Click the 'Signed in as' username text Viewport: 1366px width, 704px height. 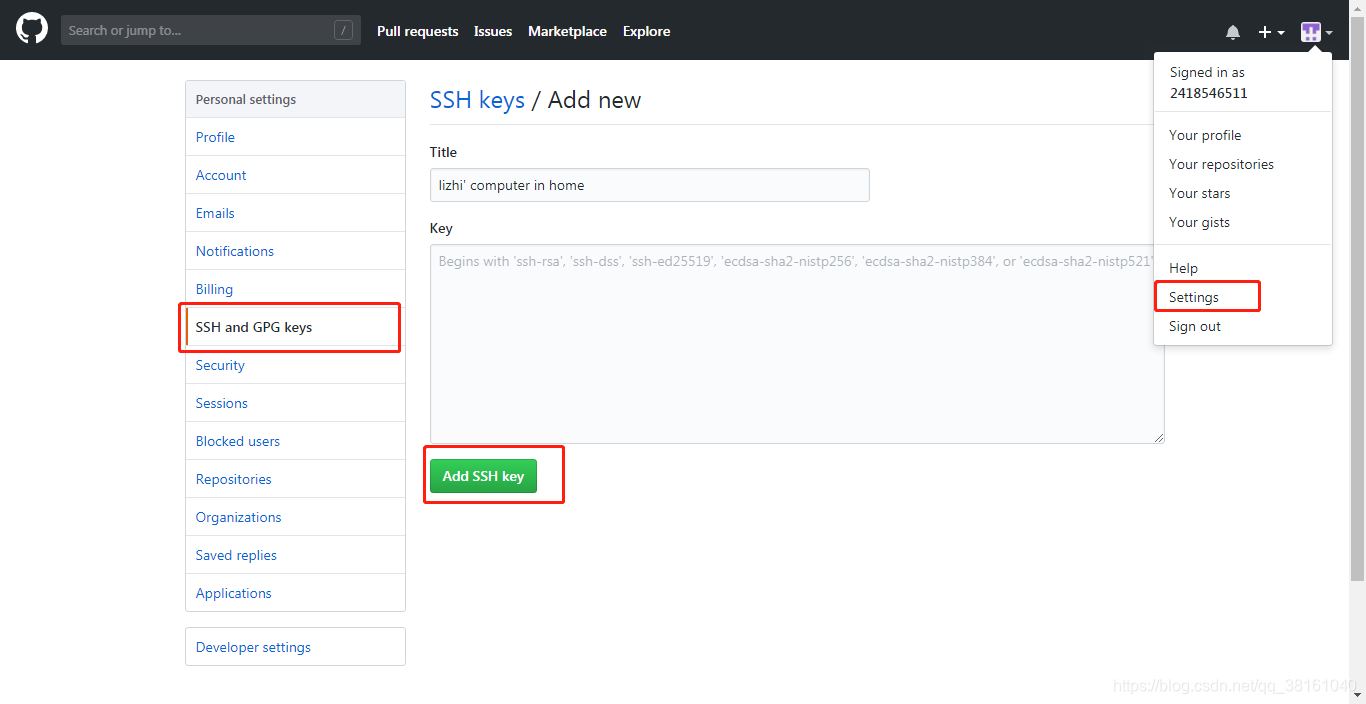[x=1208, y=93]
